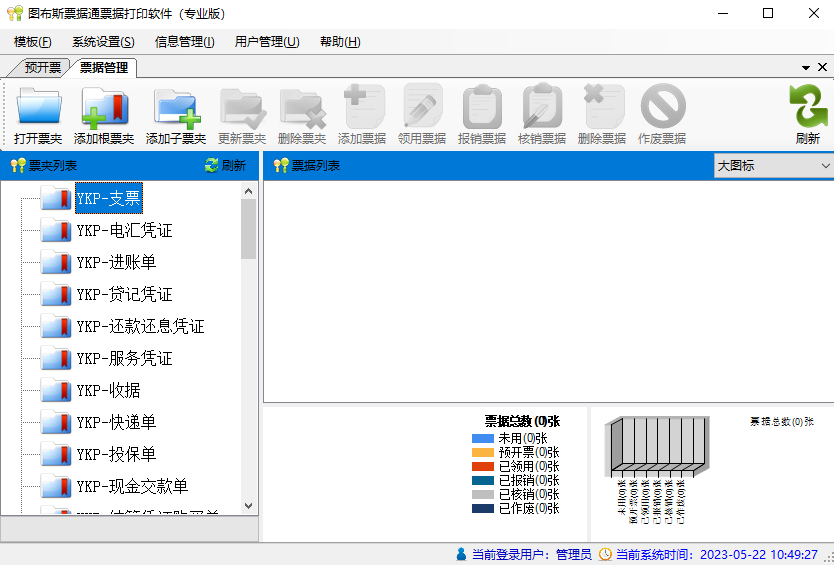The height and width of the screenshot is (565, 834).
Task: Click the 核销票据 toolbar icon
Action: pyautogui.click(x=542, y=107)
